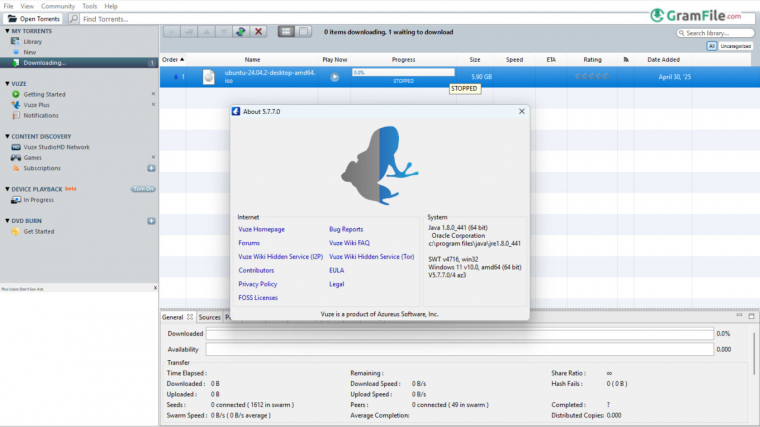The height and width of the screenshot is (427, 760).
Task: Add a subscription with the plus icon
Action: (x=151, y=168)
